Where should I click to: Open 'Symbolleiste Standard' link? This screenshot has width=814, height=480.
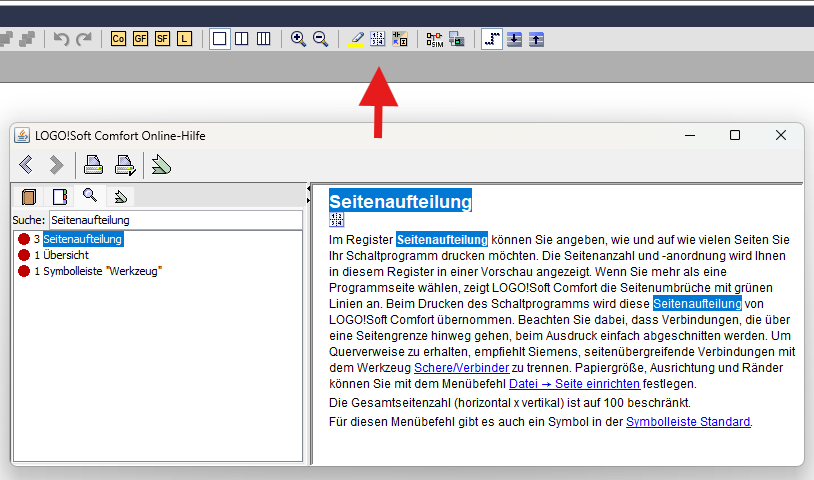click(x=688, y=422)
